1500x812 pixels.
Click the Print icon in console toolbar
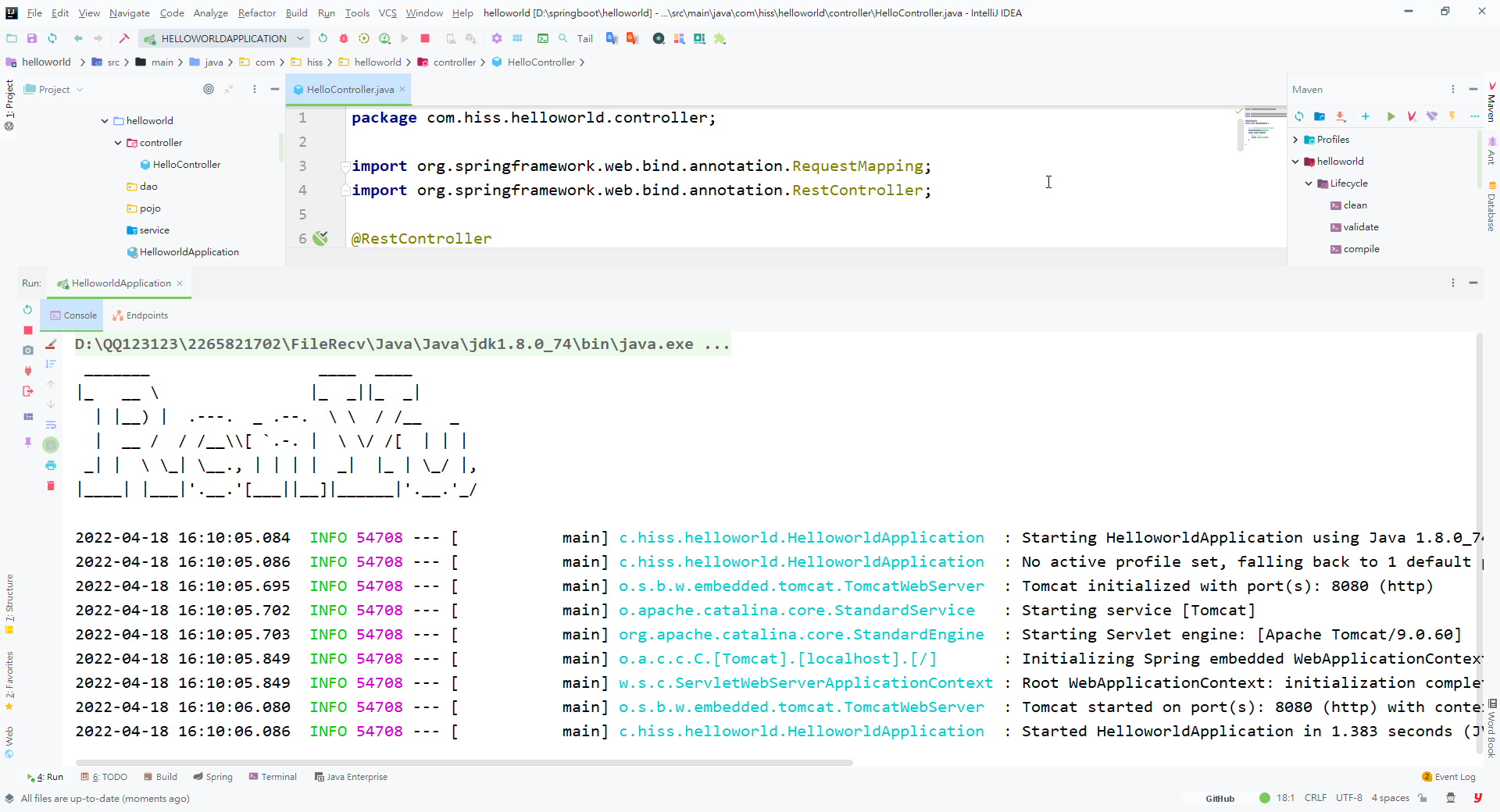coord(51,465)
